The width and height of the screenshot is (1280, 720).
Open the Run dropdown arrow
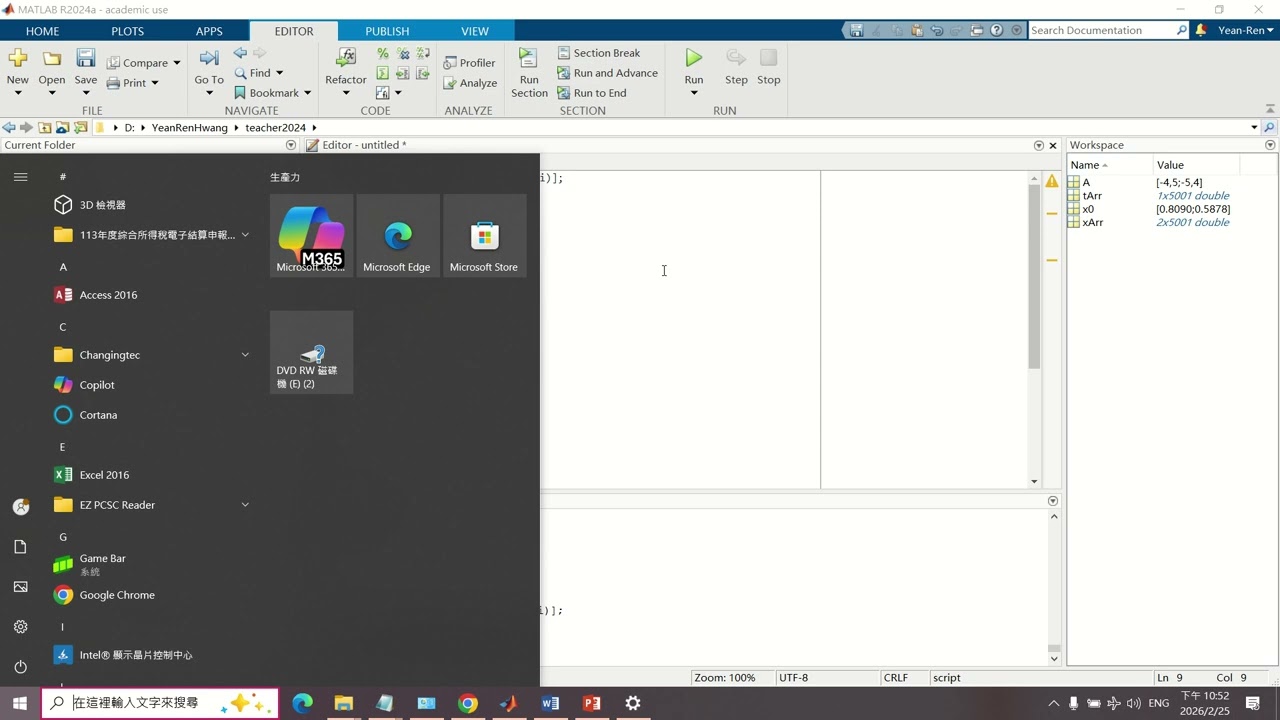pos(694,93)
